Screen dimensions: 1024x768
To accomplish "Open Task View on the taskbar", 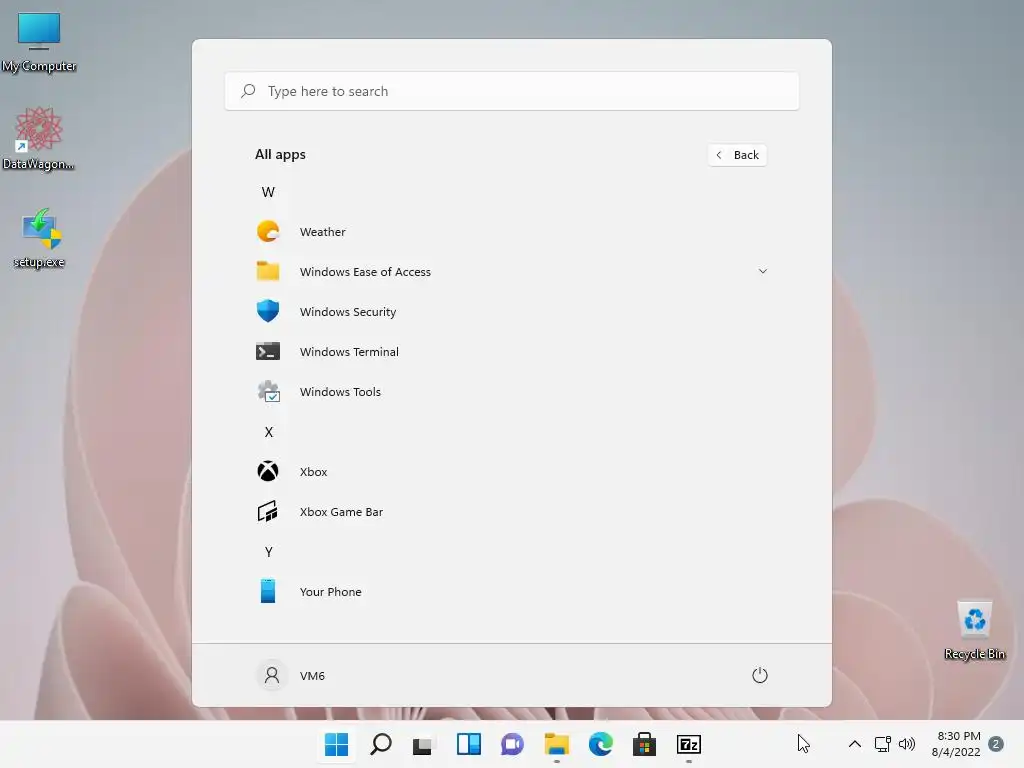I will coord(423,745).
